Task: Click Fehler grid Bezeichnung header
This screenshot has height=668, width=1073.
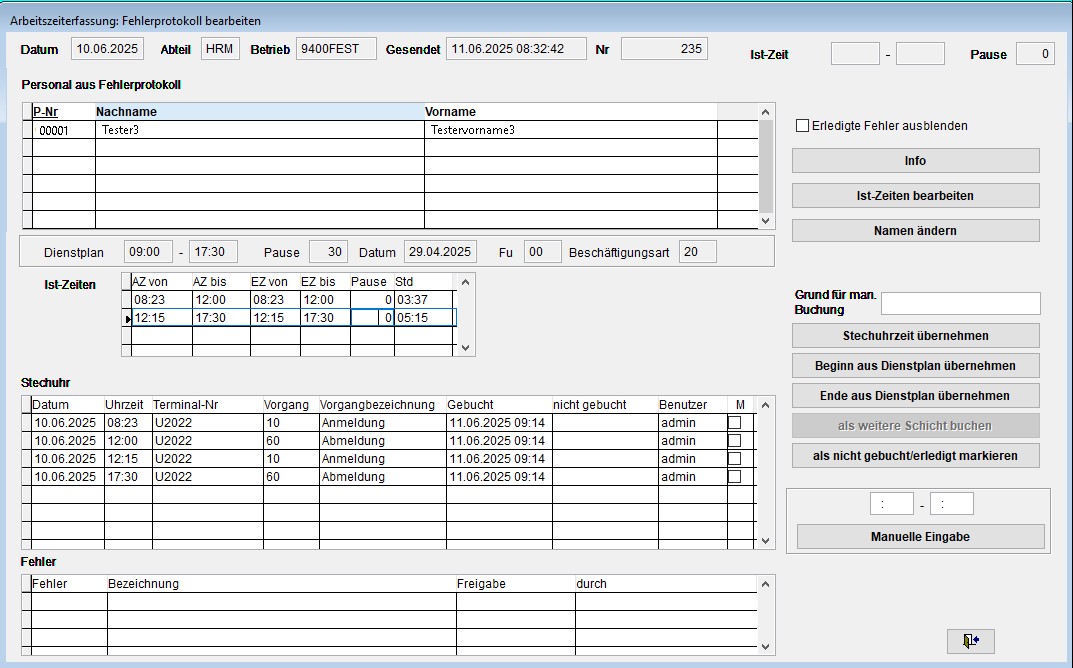Action: point(281,584)
